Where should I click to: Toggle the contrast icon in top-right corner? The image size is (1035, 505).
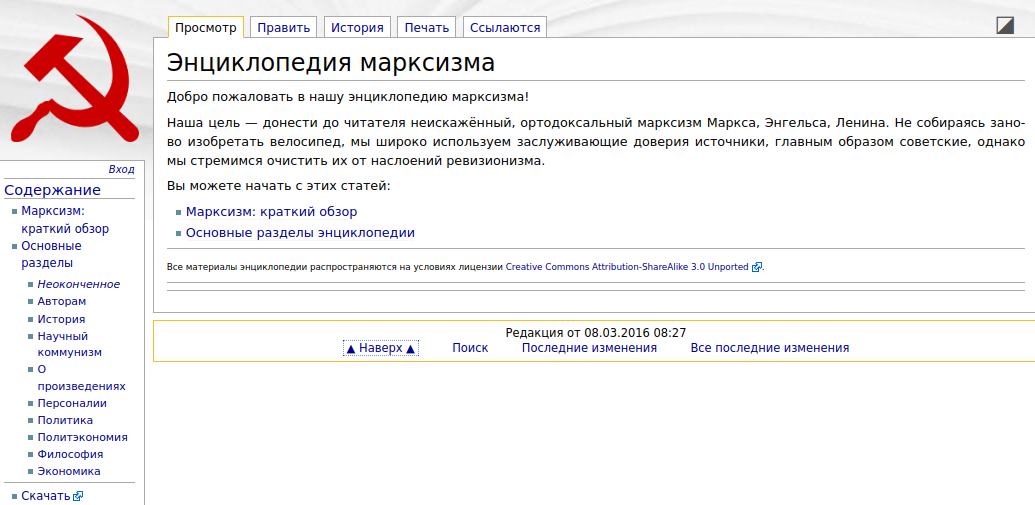1005,26
